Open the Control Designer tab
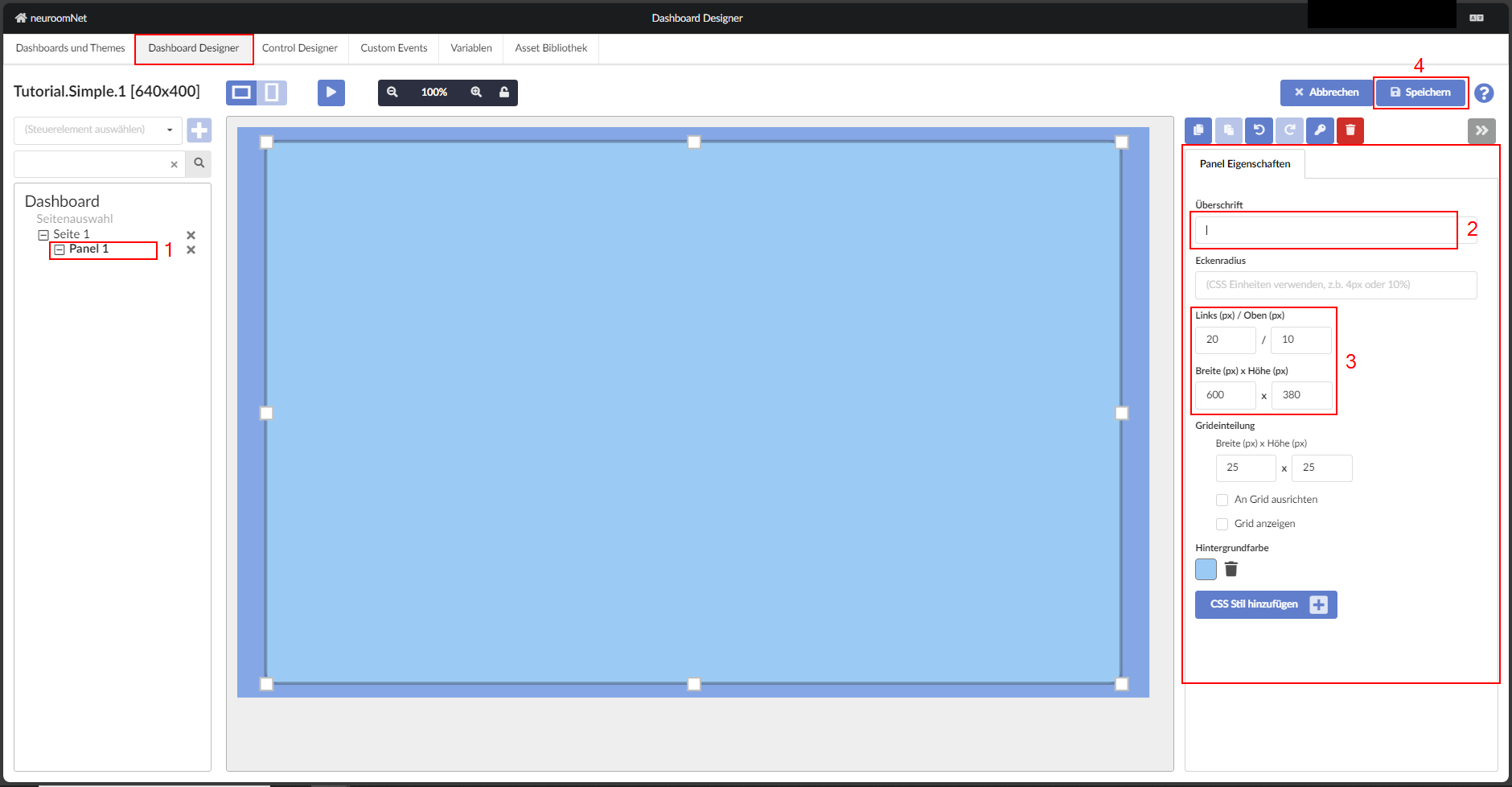The width and height of the screenshot is (1512, 787). (x=299, y=48)
